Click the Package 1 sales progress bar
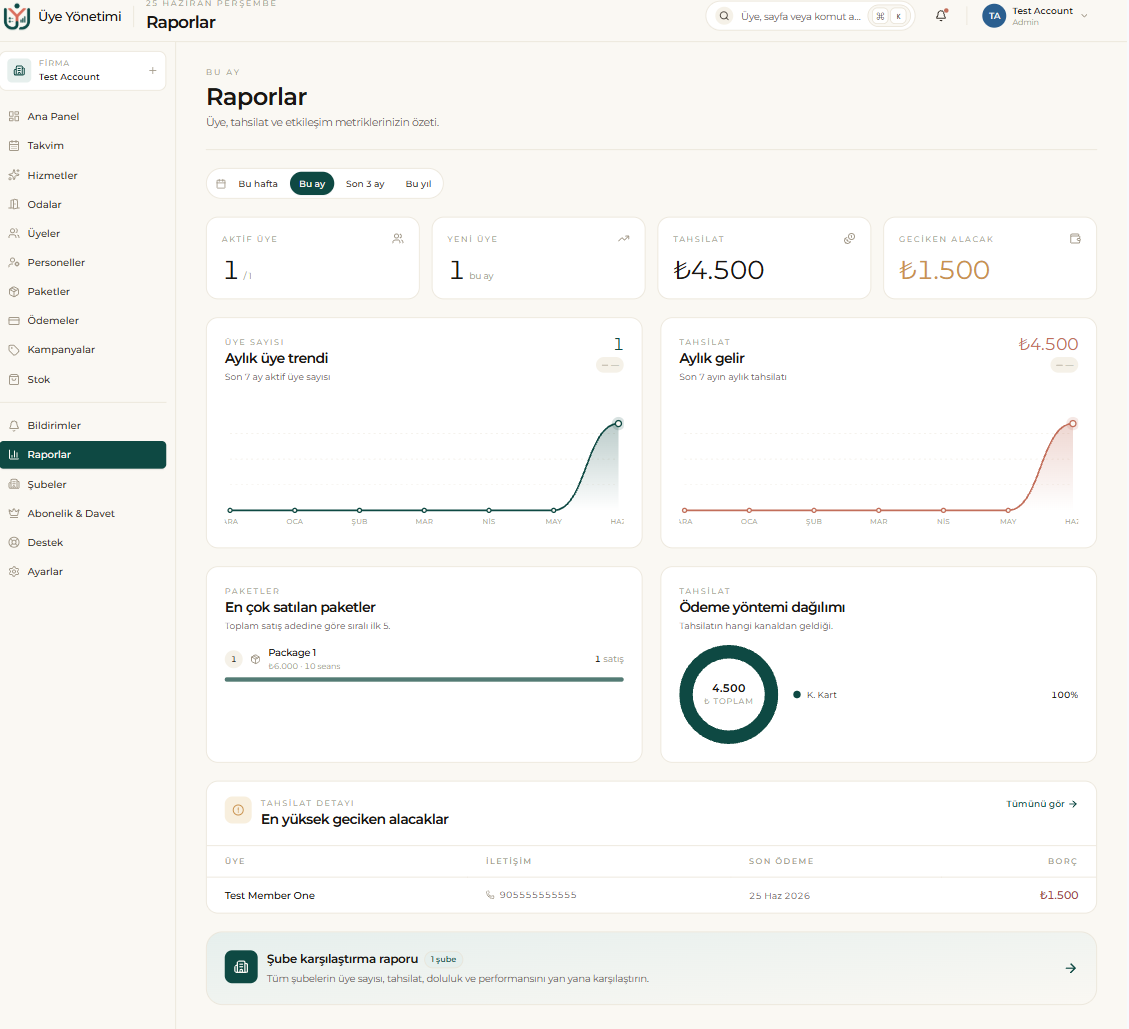 click(x=424, y=679)
